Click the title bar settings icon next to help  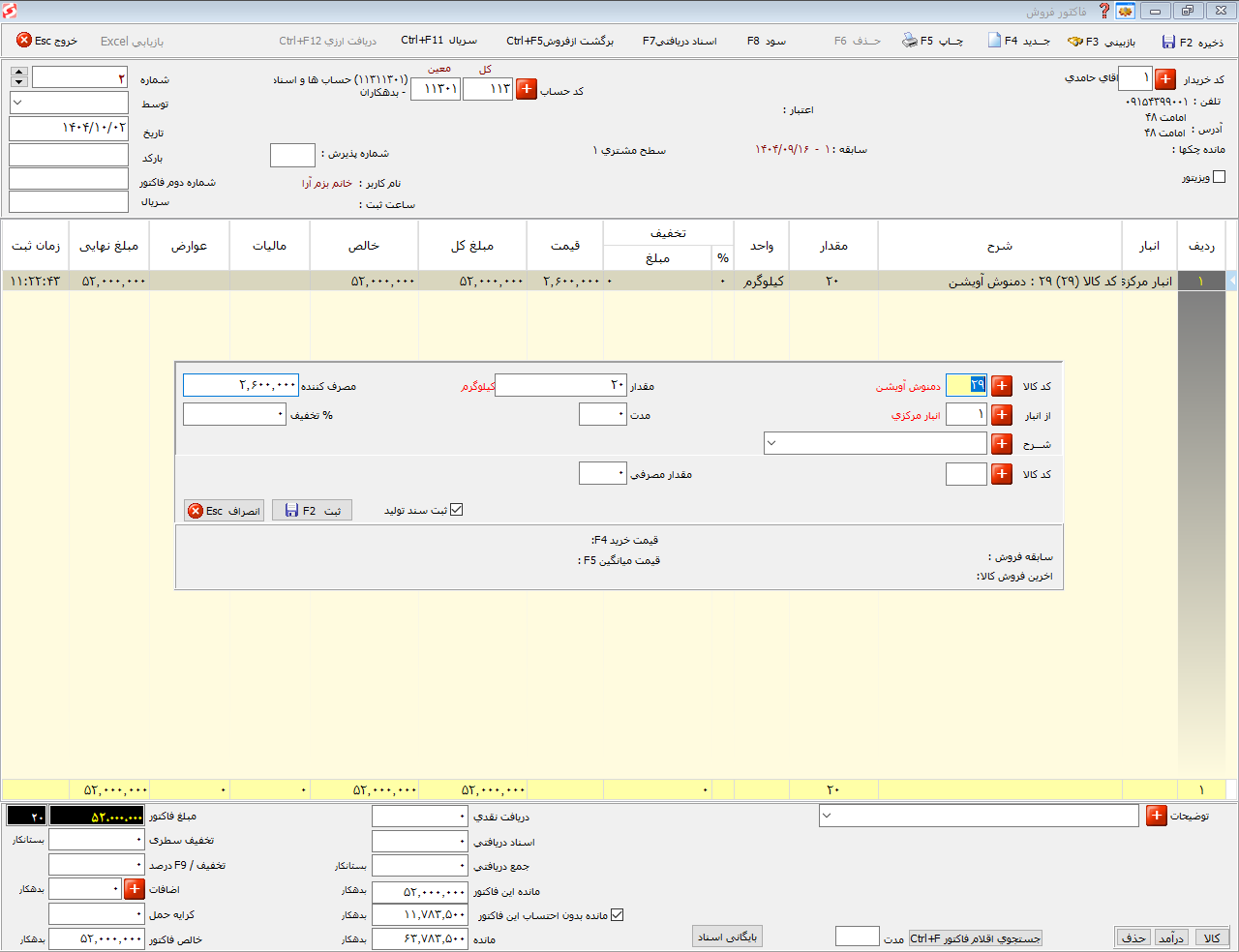tap(1125, 11)
